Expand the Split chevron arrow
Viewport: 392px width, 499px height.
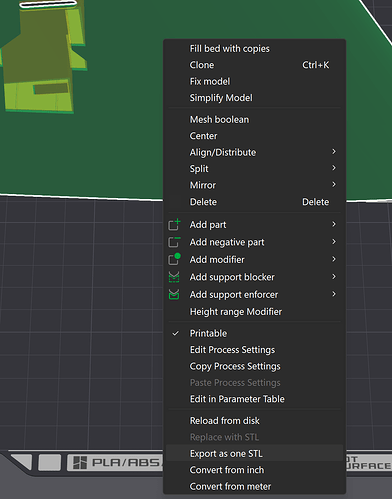tap(334, 168)
